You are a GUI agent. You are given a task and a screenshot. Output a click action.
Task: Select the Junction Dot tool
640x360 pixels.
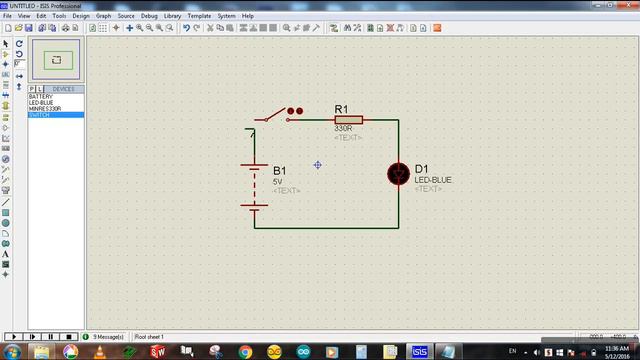6,64
